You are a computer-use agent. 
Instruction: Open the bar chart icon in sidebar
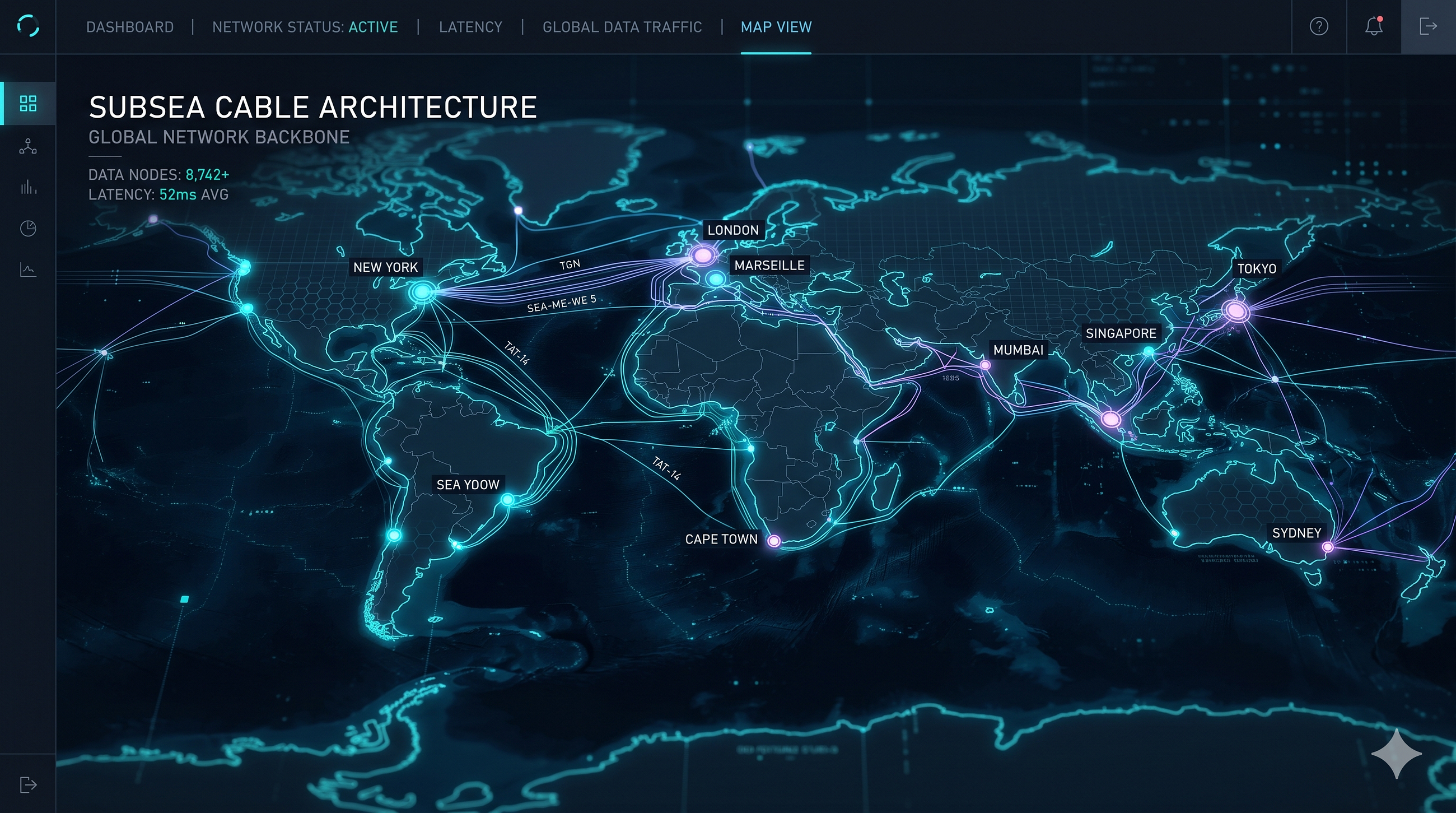tap(27, 187)
